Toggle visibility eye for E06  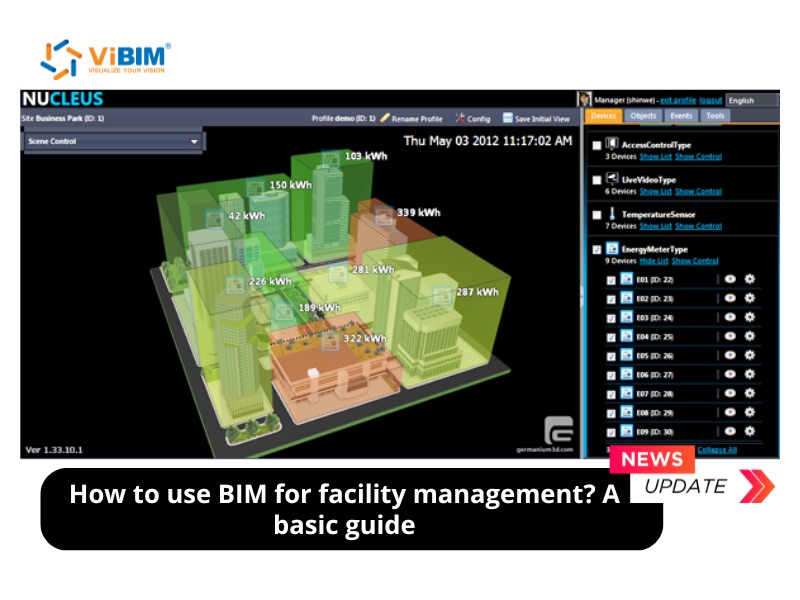730,374
